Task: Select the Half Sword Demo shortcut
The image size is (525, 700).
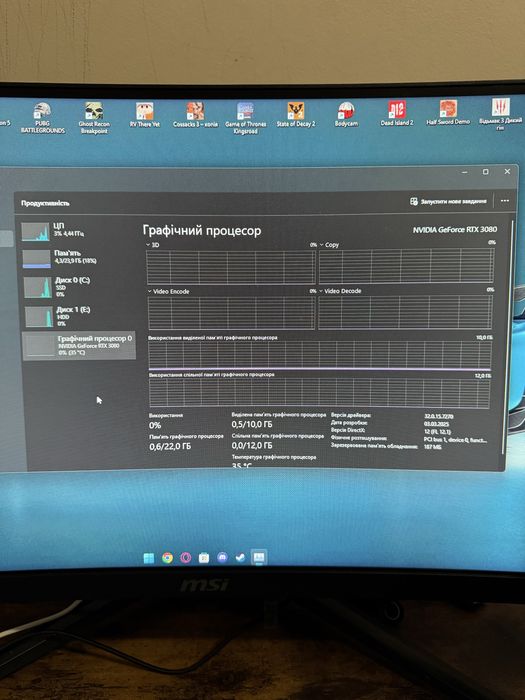Action: tap(448, 112)
